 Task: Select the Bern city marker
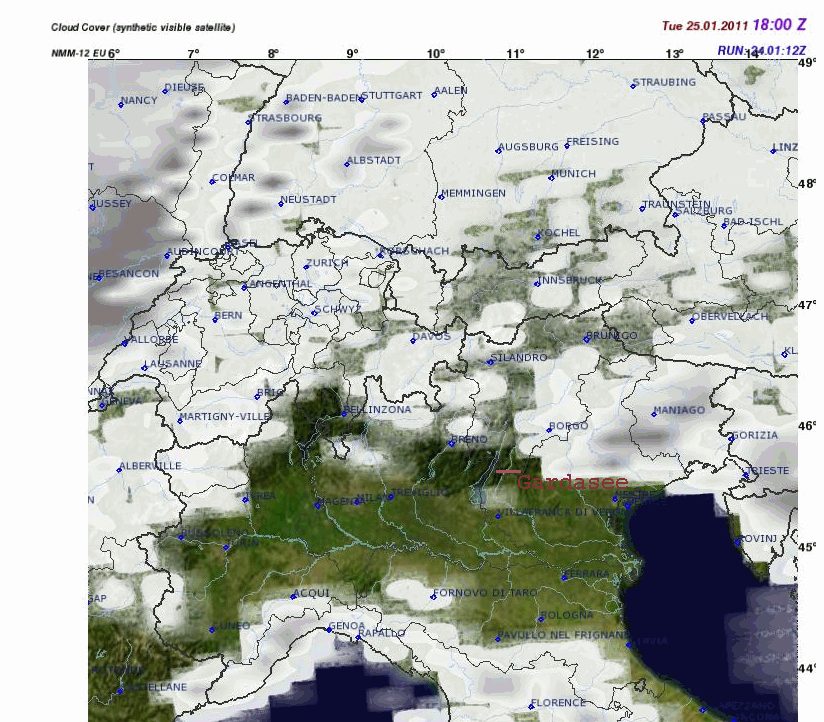coord(213,321)
